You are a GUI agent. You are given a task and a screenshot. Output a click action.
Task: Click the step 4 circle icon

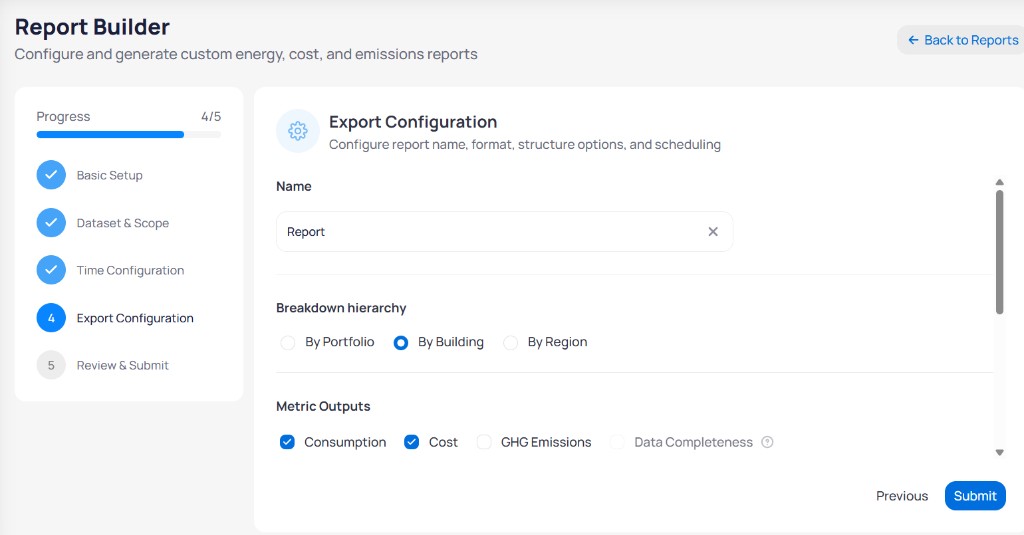(x=51, y=318)
